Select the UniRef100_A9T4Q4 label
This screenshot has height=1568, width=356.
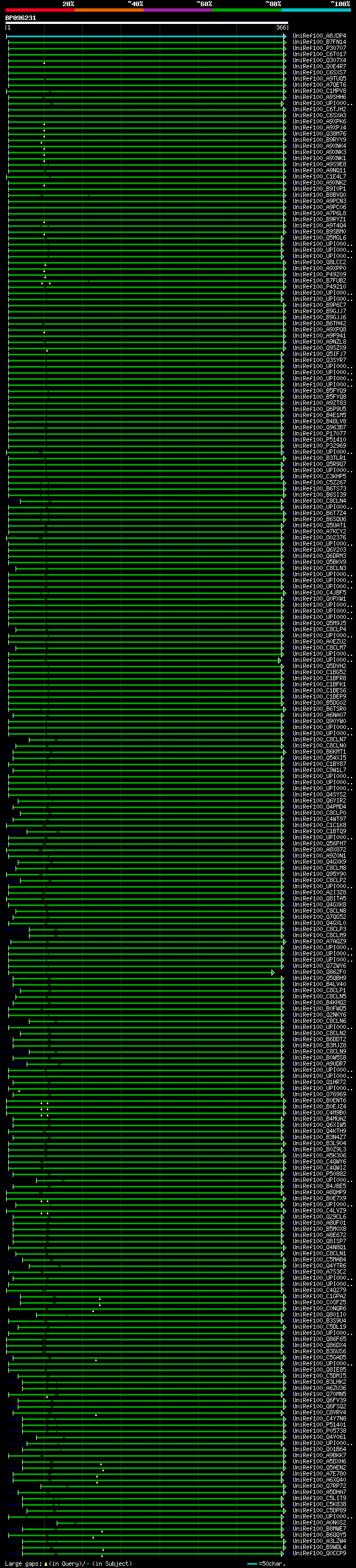tap(319, 225)
